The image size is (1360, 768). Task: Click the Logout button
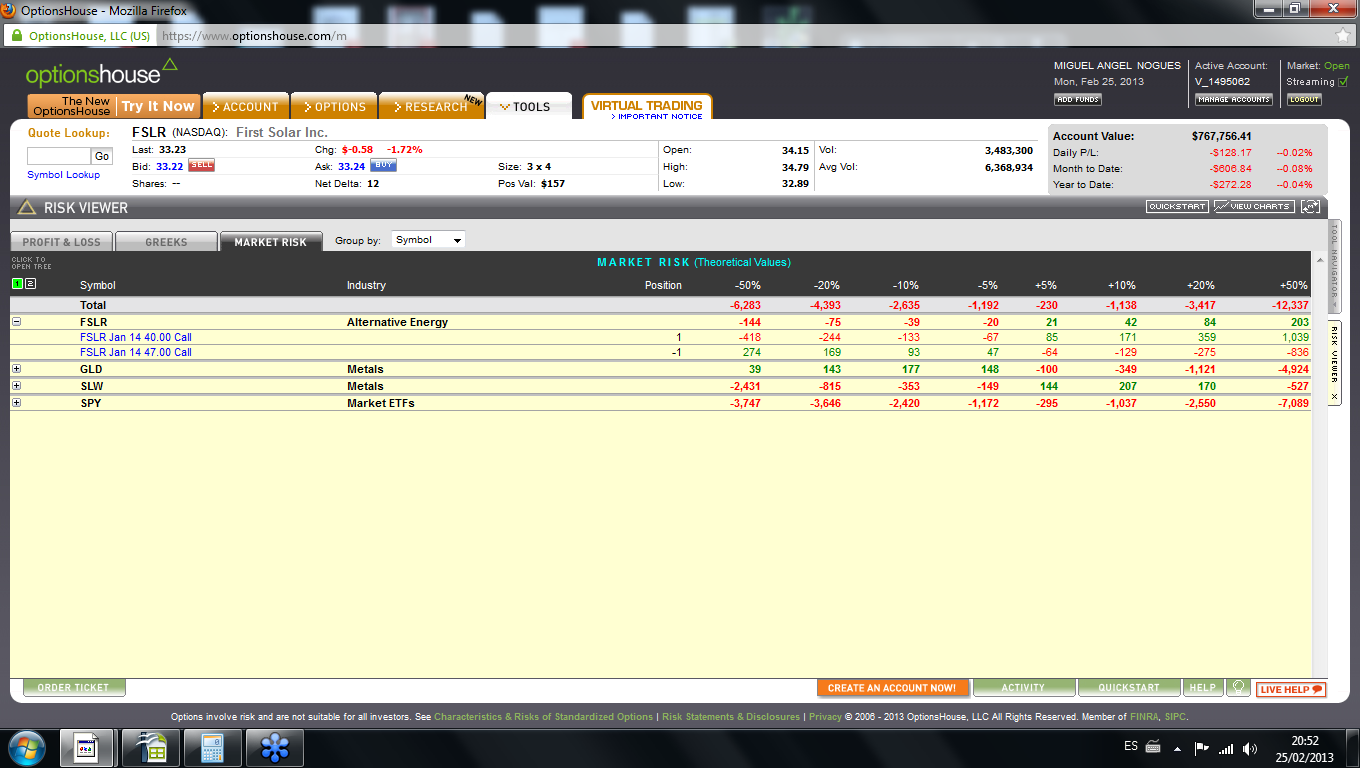click(1304, 100)
